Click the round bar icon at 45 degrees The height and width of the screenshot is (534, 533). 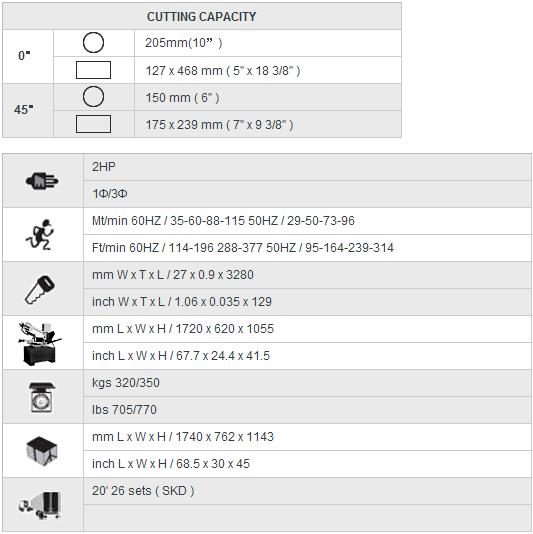tap(93, 96)
